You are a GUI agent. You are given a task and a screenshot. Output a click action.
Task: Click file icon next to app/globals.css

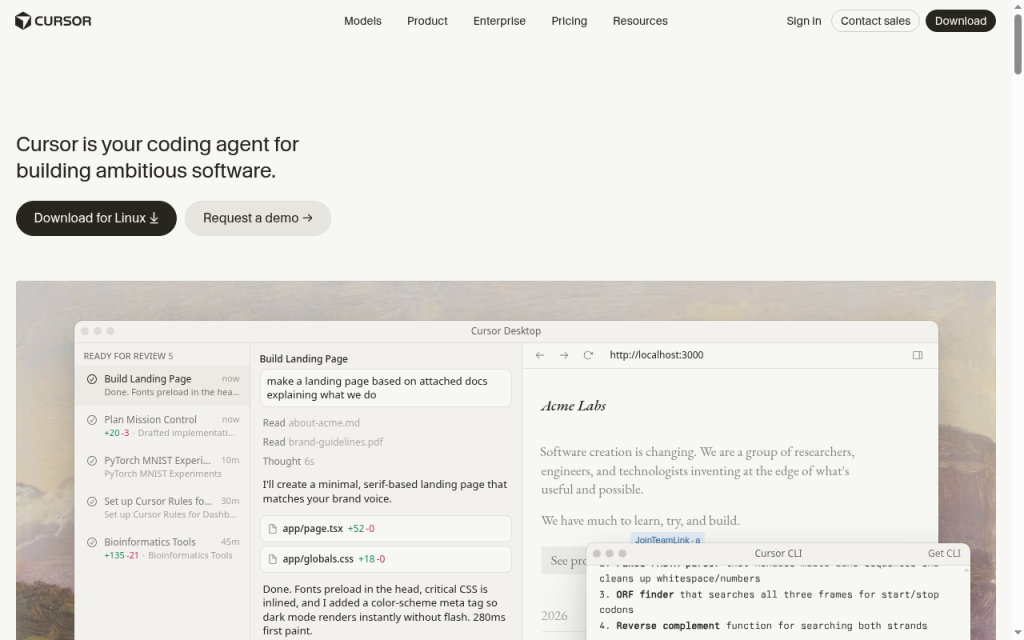point(273,559)
